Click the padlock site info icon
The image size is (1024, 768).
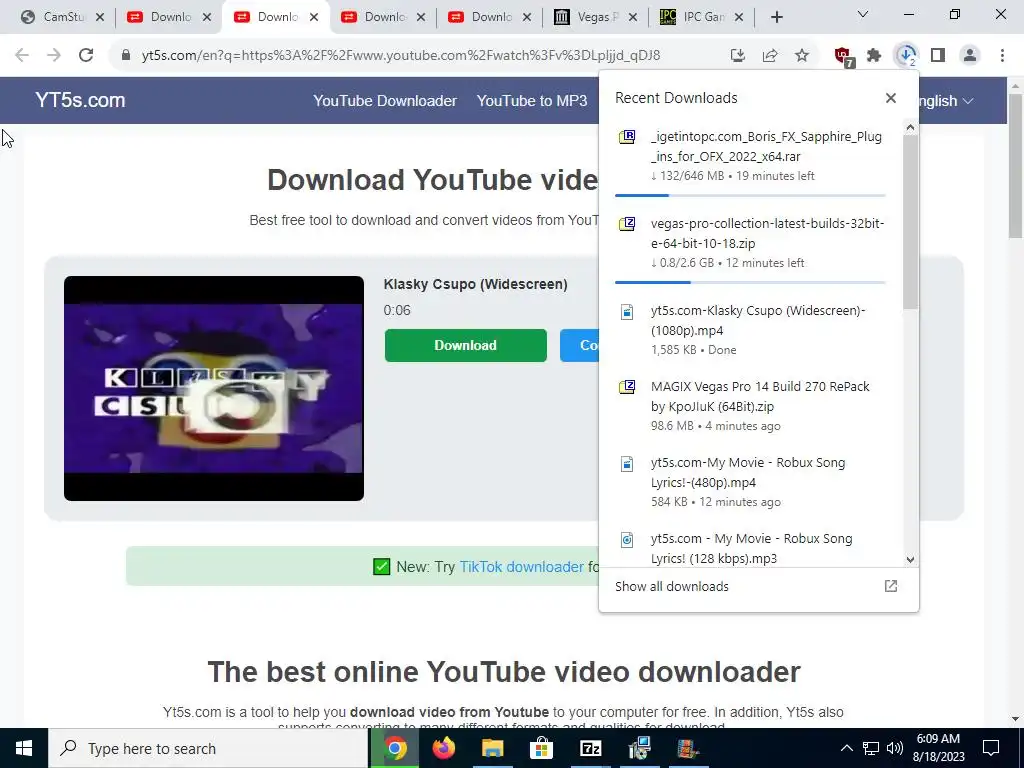(x=126, y=56)
